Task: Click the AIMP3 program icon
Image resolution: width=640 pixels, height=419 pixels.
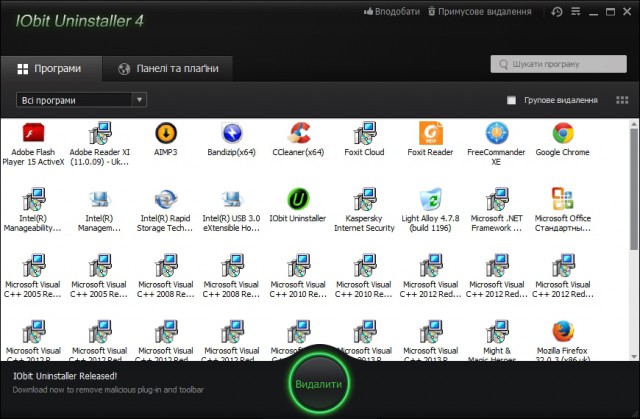Action: click(x=166, y=133)
